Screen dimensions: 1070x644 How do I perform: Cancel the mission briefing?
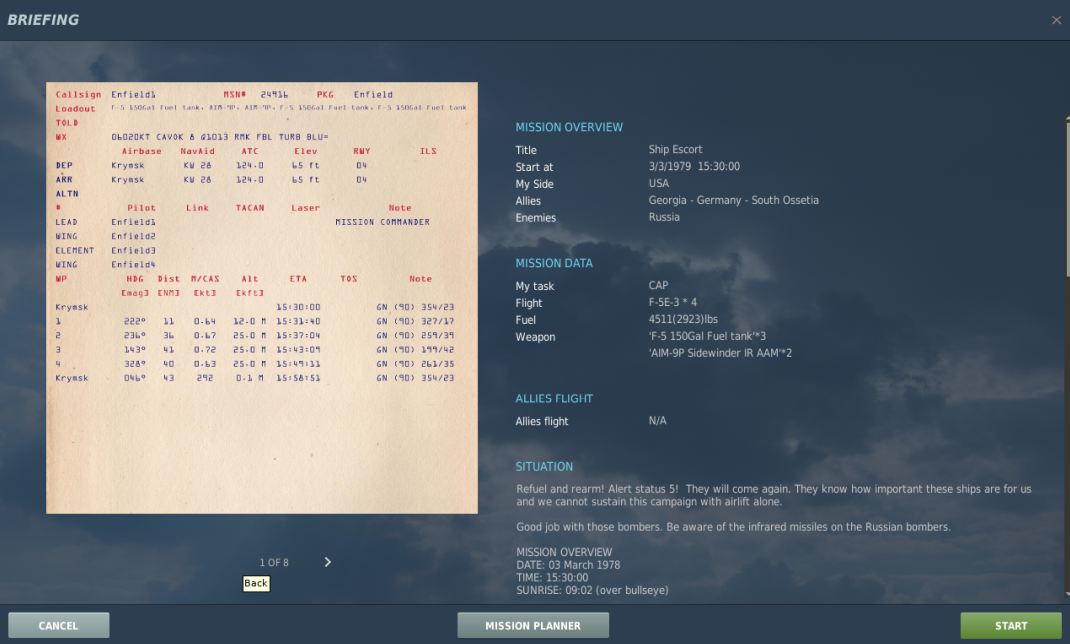(x=59, y=626)
